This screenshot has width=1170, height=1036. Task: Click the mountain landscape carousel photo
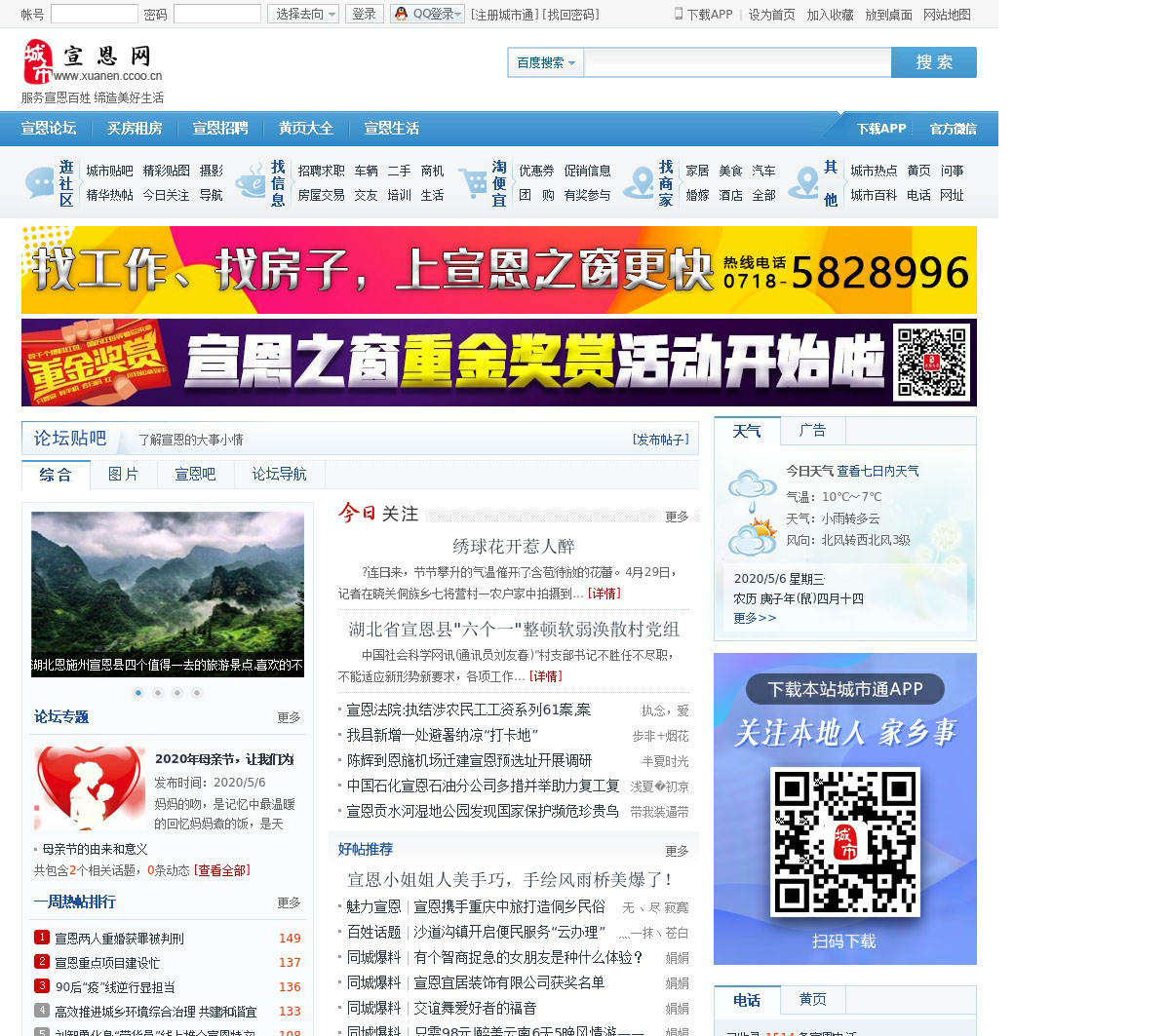point(168,595)
